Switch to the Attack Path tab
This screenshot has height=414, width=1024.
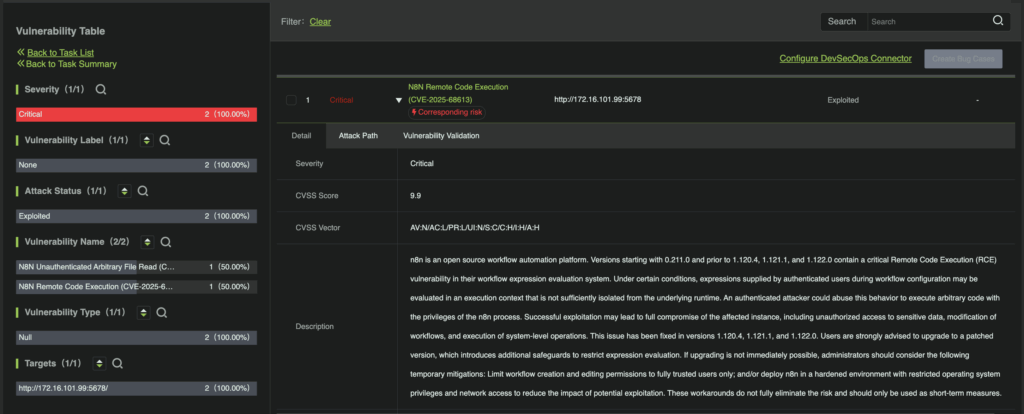[358, 135]
